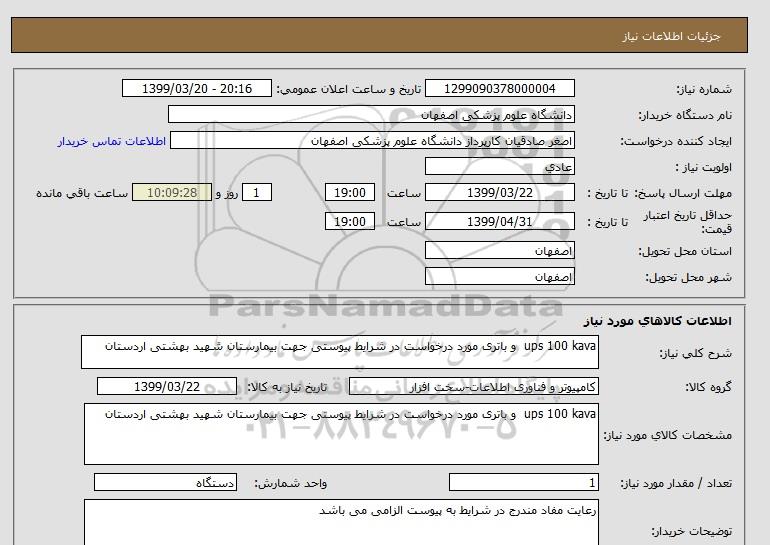The height and width of the screenshot is (545, 770).
Task: Click the goods need date field 1399/03/22
Action: click(x=167, y=386)
